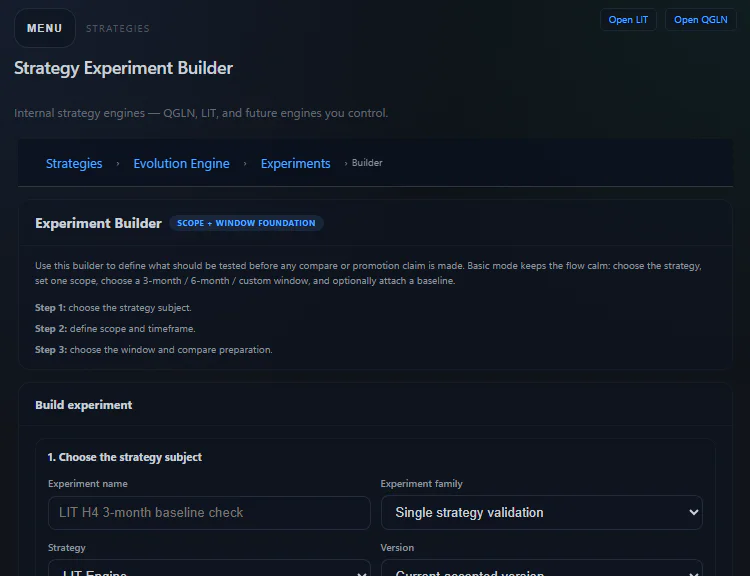The width and height of the screenshot is (750, 576).
Task: Click the SCOPE + WINDOW FOUNDATION badge
Action: (x=246, y=223)
